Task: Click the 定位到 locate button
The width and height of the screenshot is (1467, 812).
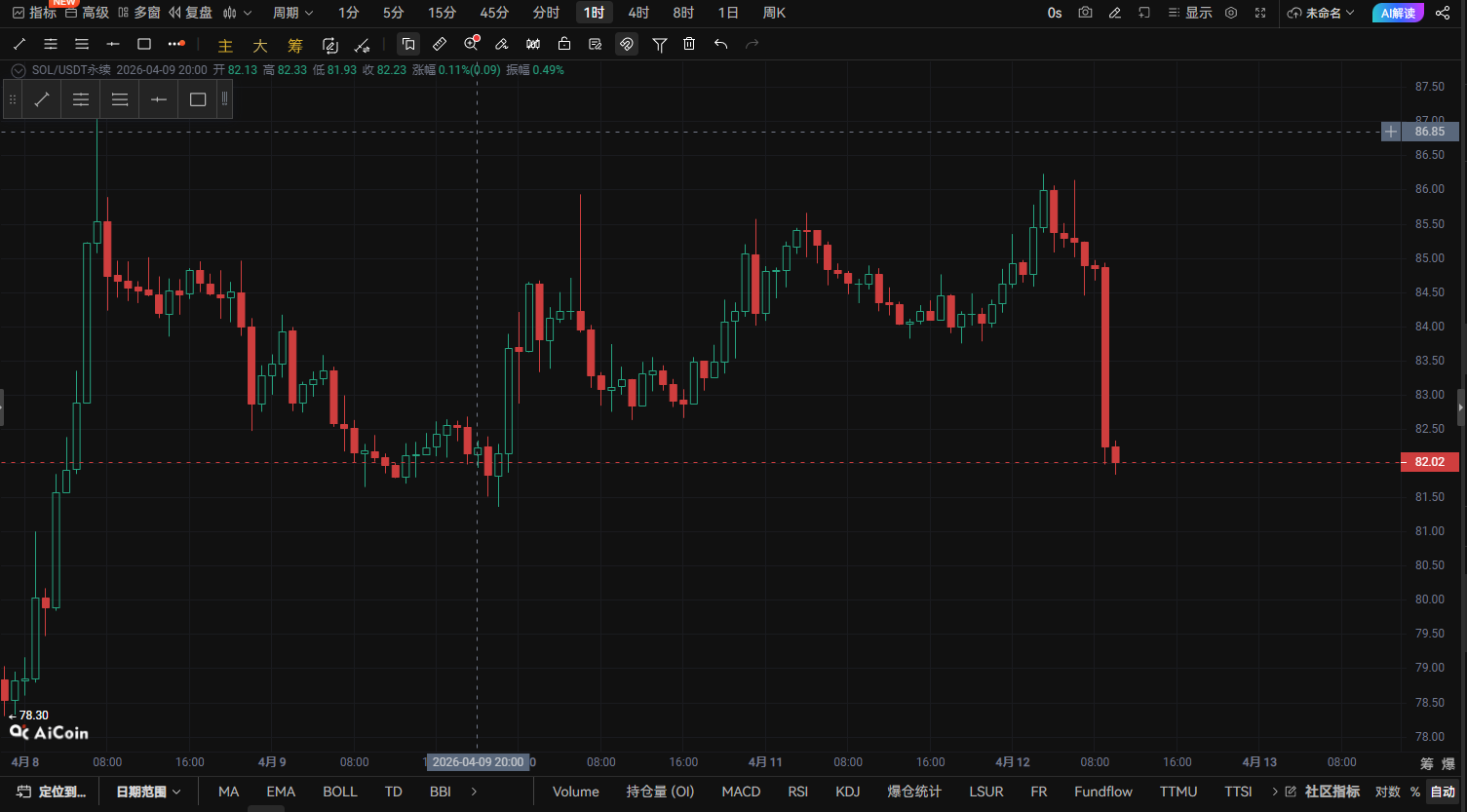Action: 52,792
